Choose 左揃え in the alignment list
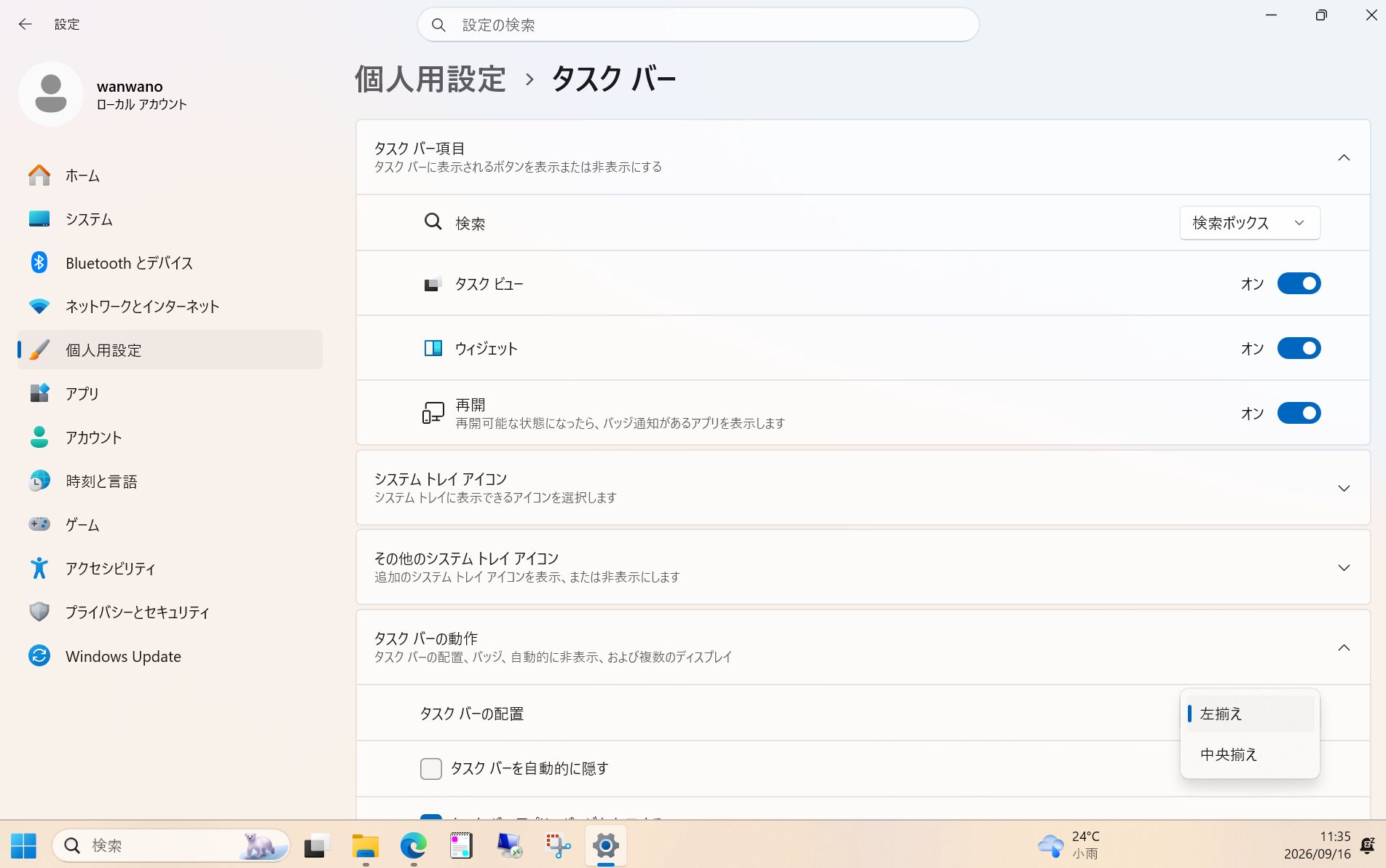This screenshot has width=1386, height=868. click(x=1250, y=714)
